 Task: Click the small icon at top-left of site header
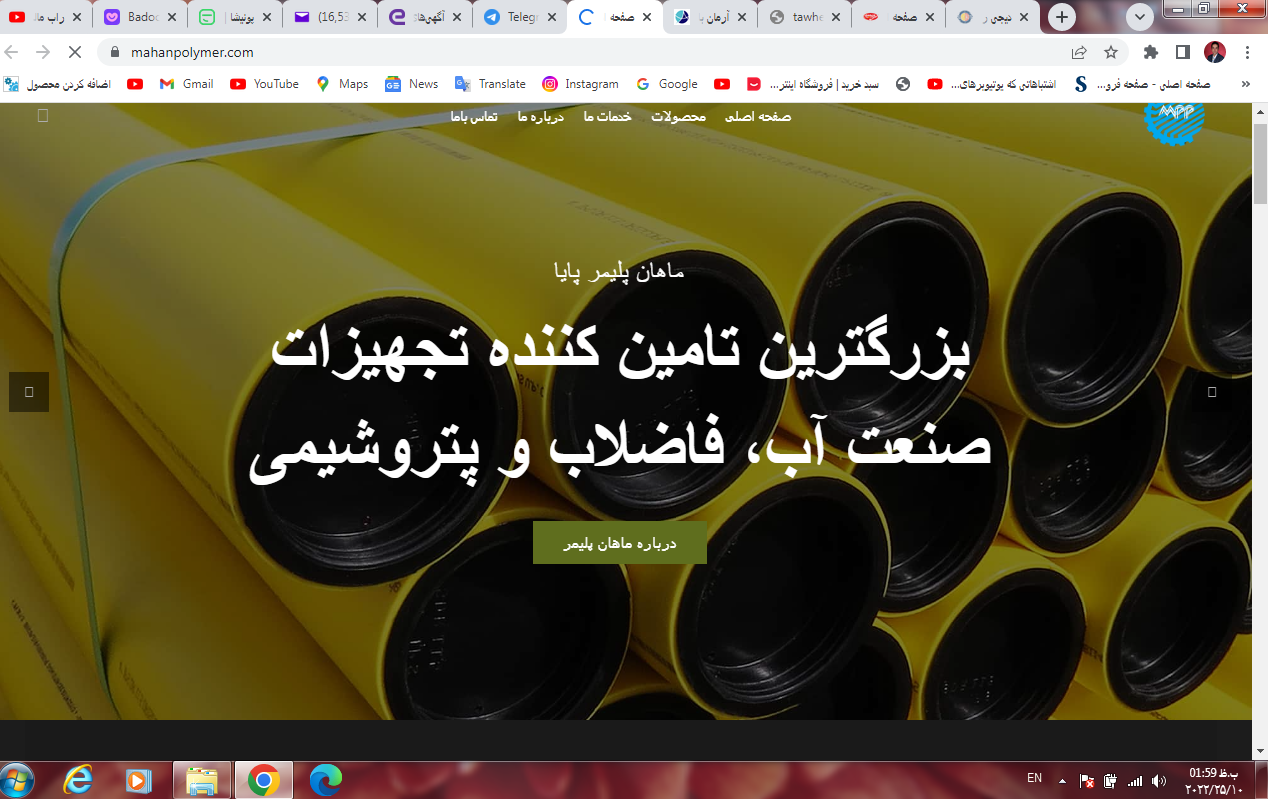point(43,116)
